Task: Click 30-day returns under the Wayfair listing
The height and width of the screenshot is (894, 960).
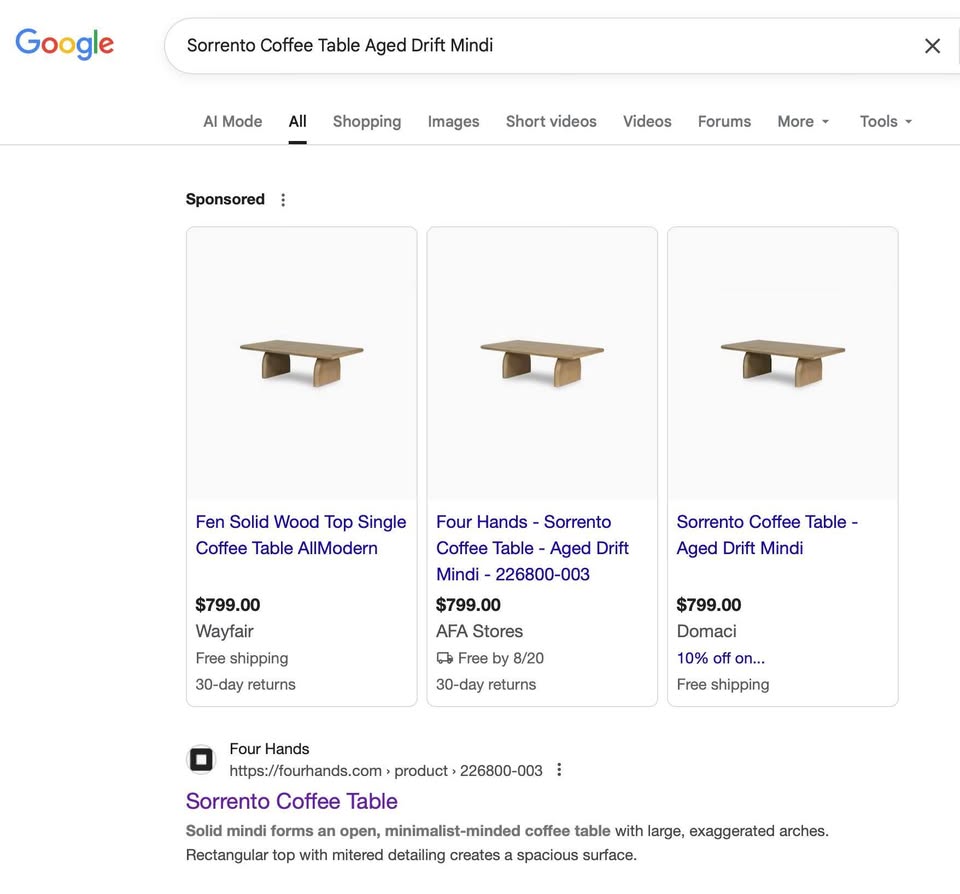Action: click(x=246, y=685)
